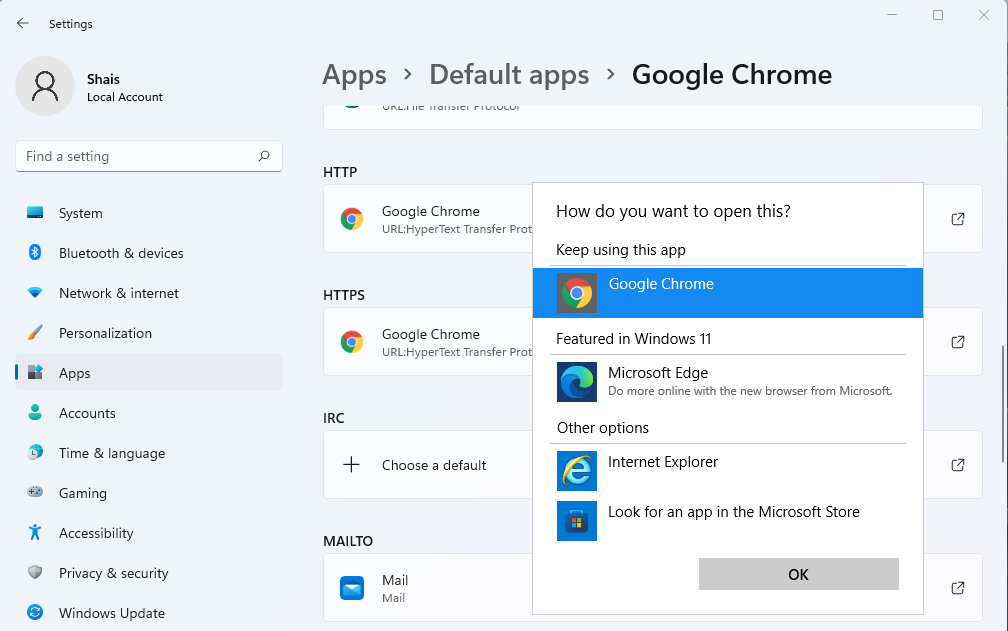Viewport: 1008px width, 631px height.
Task: Click the magnifier icon in the search box
Action: [x=263, y=156]
